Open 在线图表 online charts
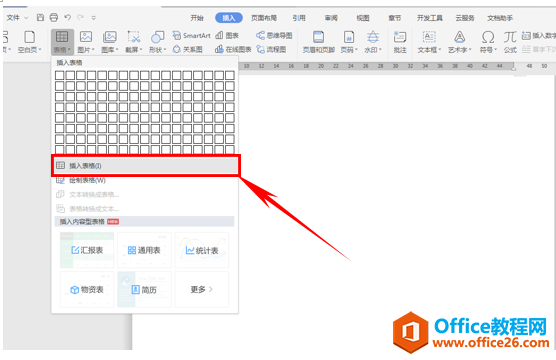 point(233,49)
